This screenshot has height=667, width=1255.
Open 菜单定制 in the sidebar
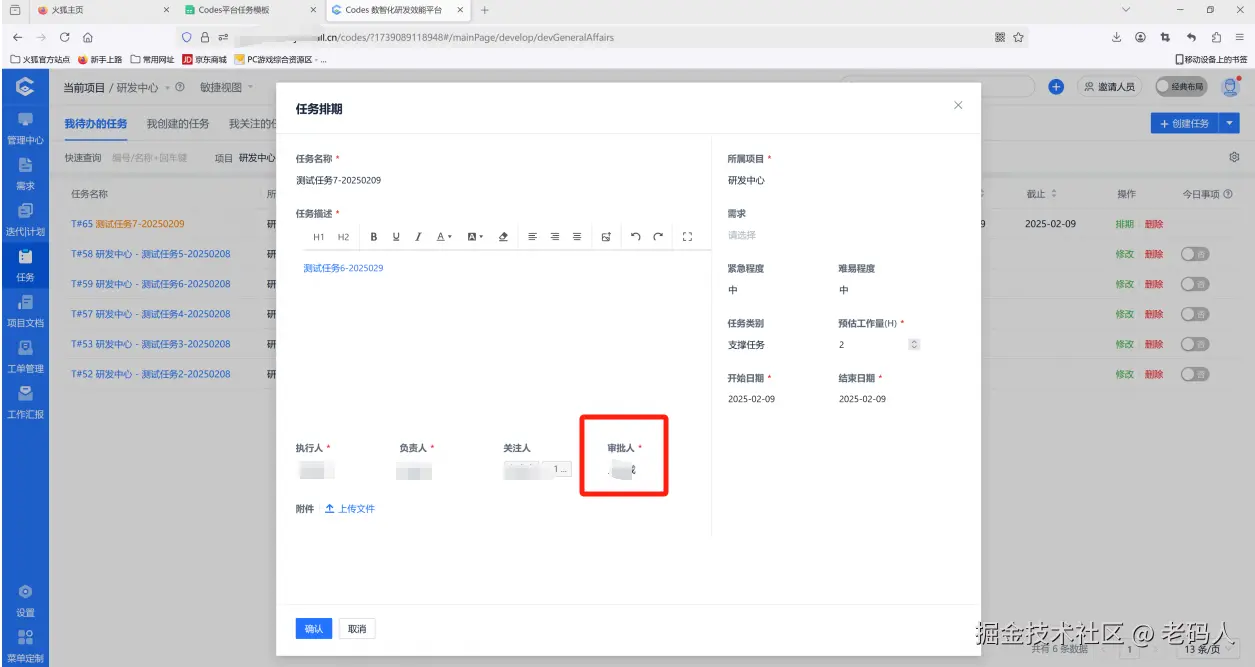tap(25, 646)
